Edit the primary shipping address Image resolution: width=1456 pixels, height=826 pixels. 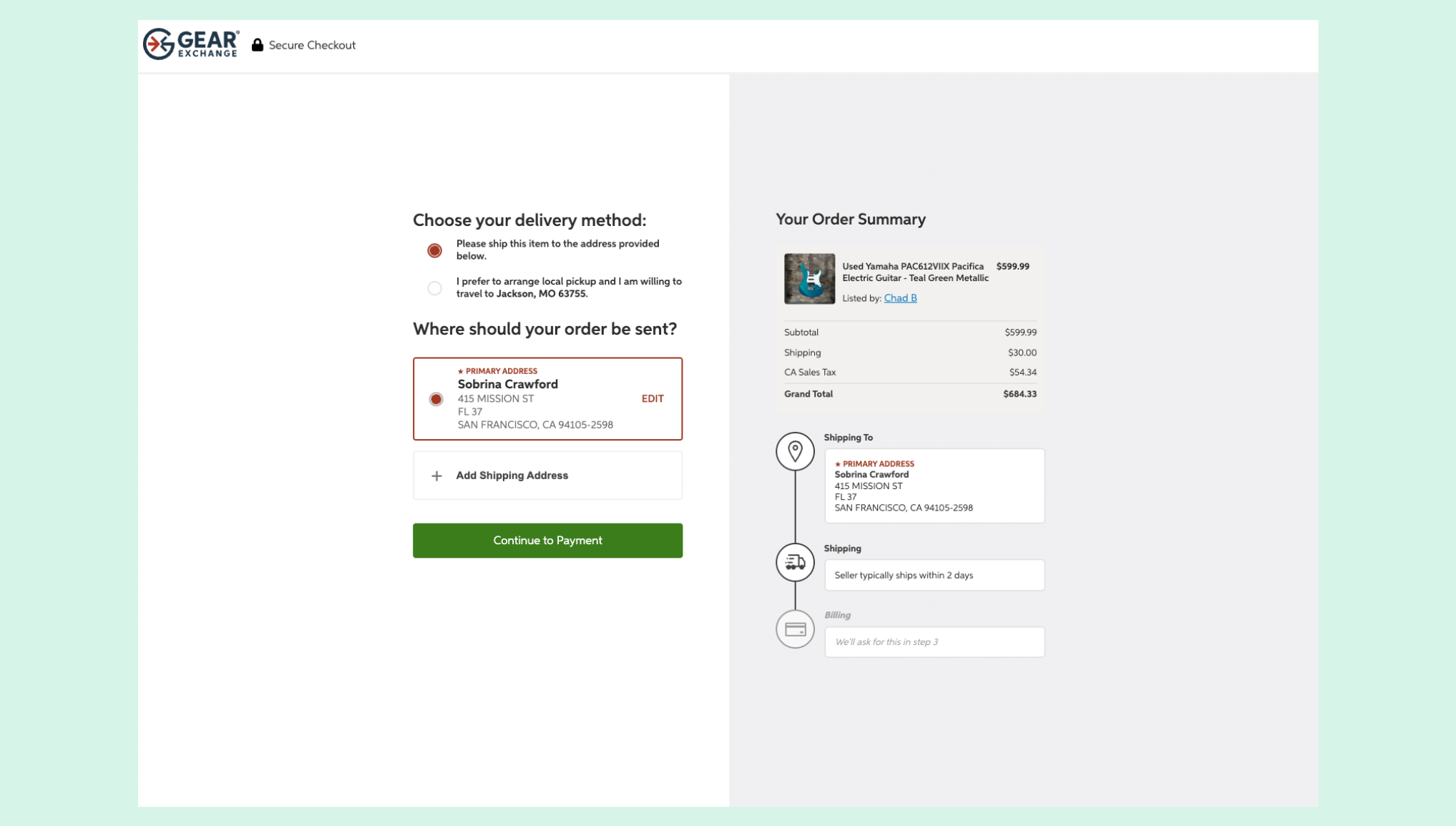[652, 398]
